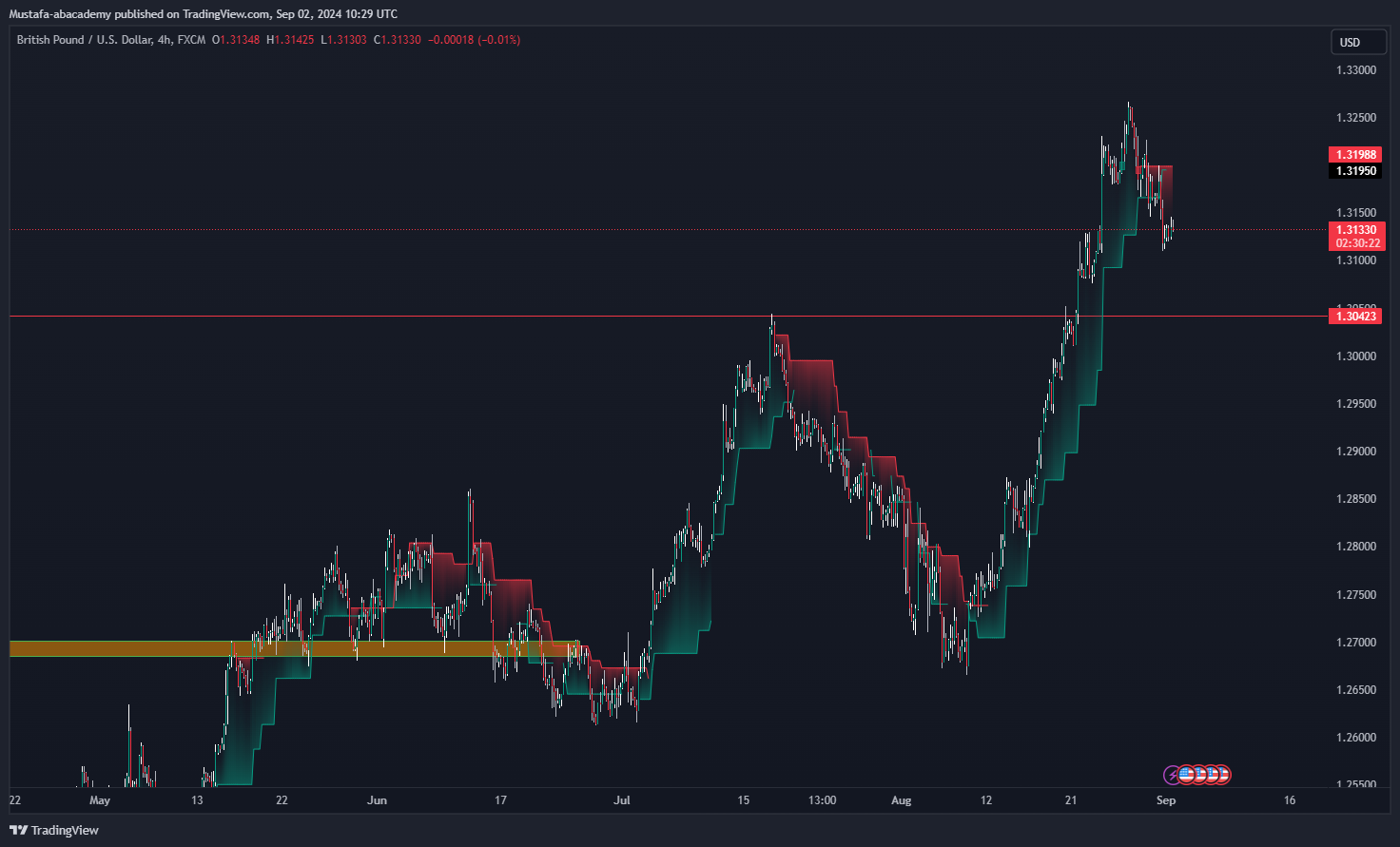
Task: Click the Jul date on time axis
Action: point(621,800)
